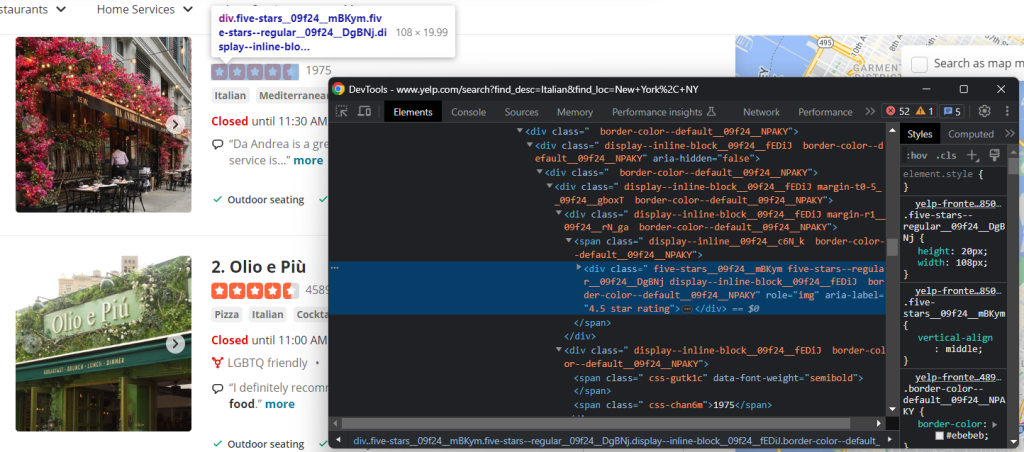The height and width of the screenshot is (452, 1024).
Task: Click the red errors count badge
Action: pos(898,112)
